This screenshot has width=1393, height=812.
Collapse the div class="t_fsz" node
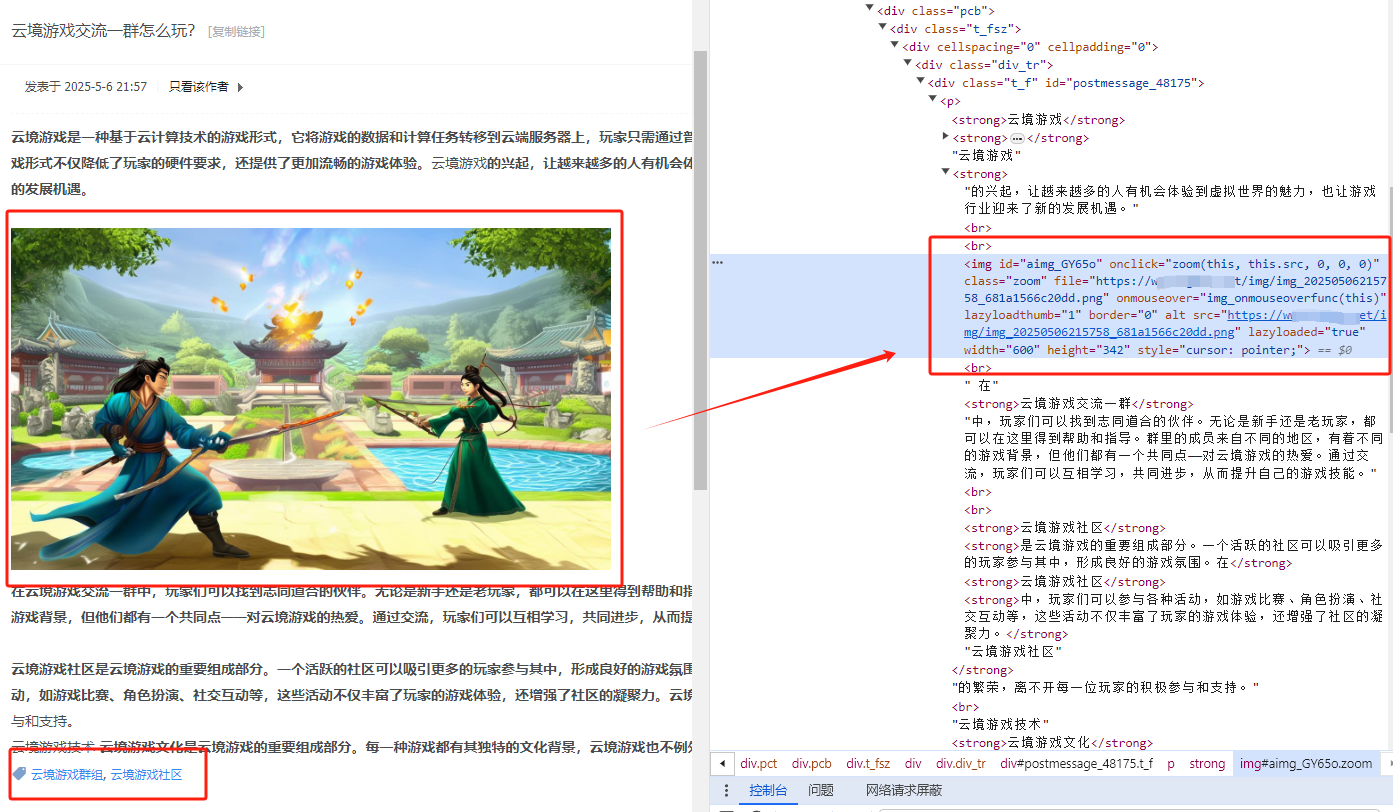click(x=882, y=29)
